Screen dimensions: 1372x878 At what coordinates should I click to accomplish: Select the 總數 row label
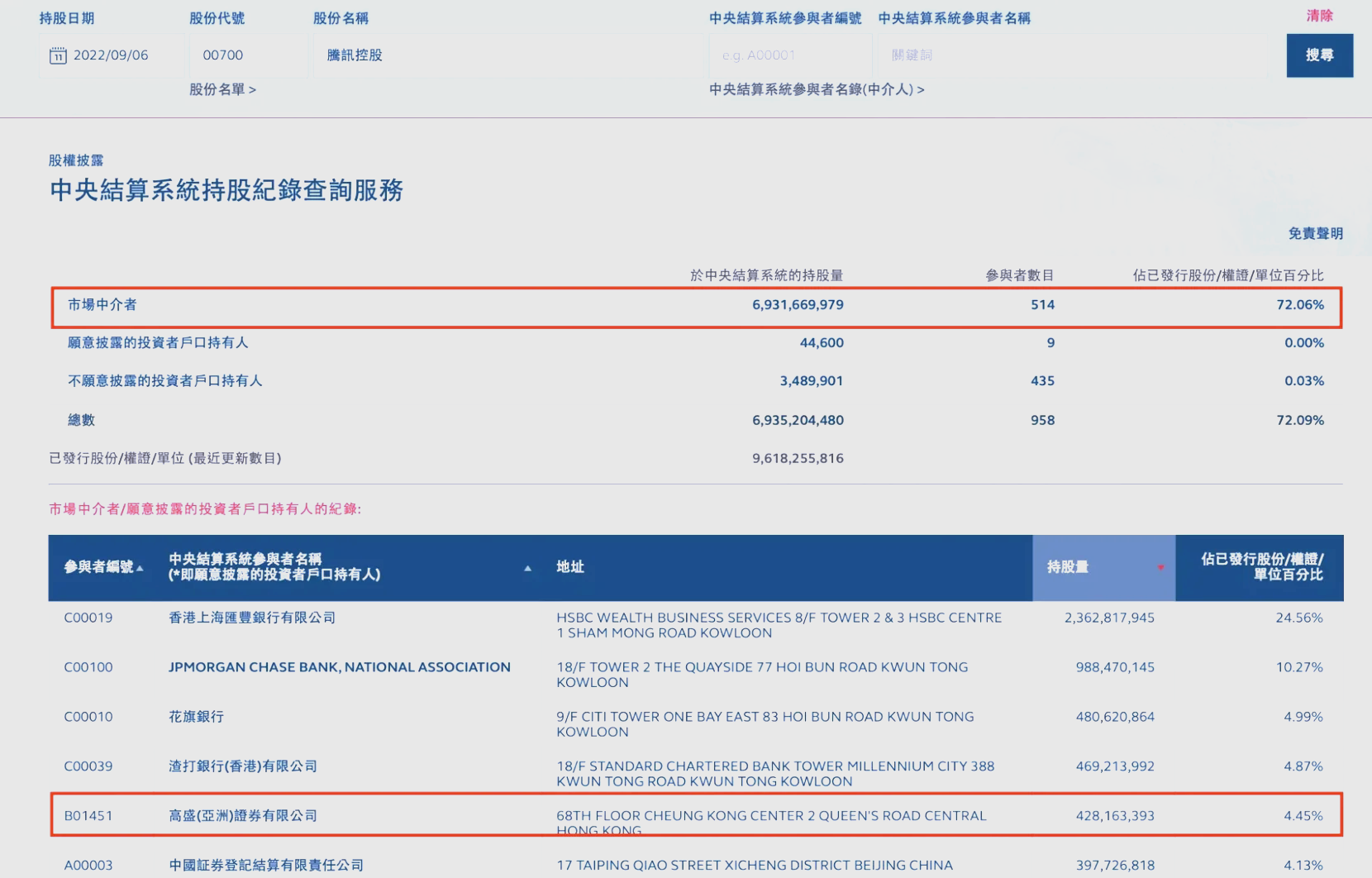pos(81,420)
